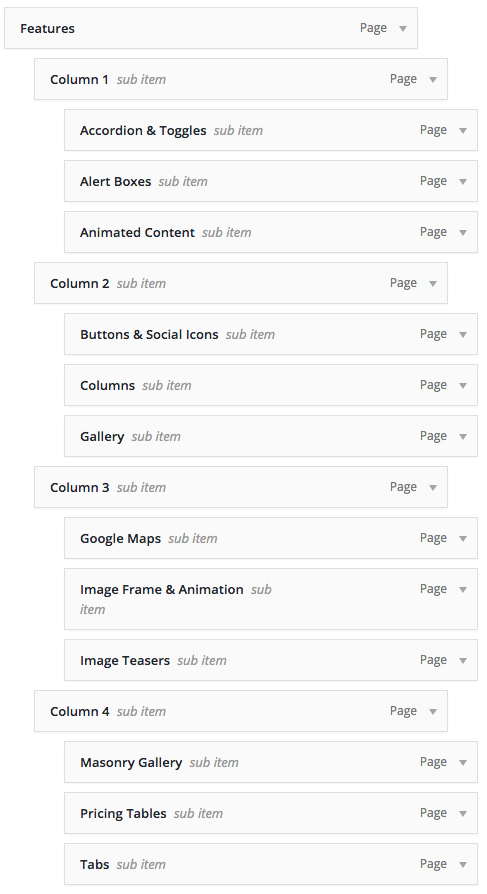Expand Animated Content settings arrow
The image size is (487, 894).
tap(463, 233)
